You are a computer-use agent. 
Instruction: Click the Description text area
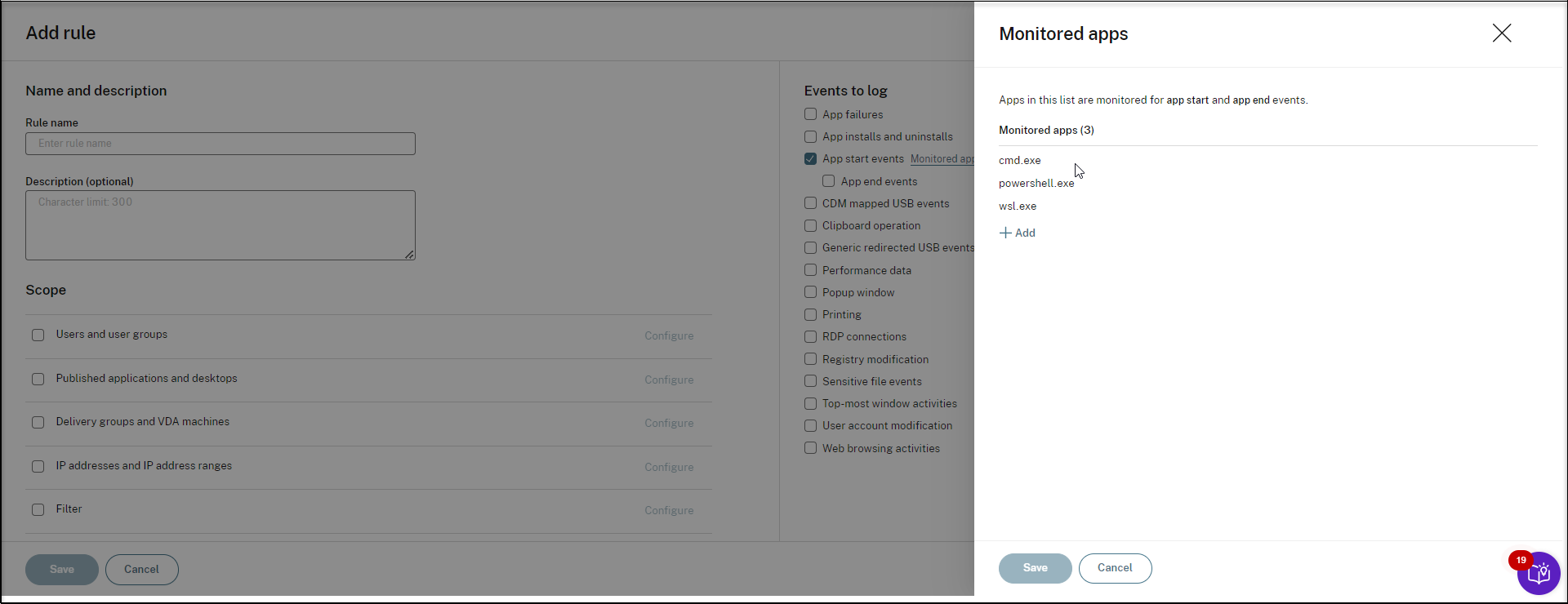click(x=220, y=225)
